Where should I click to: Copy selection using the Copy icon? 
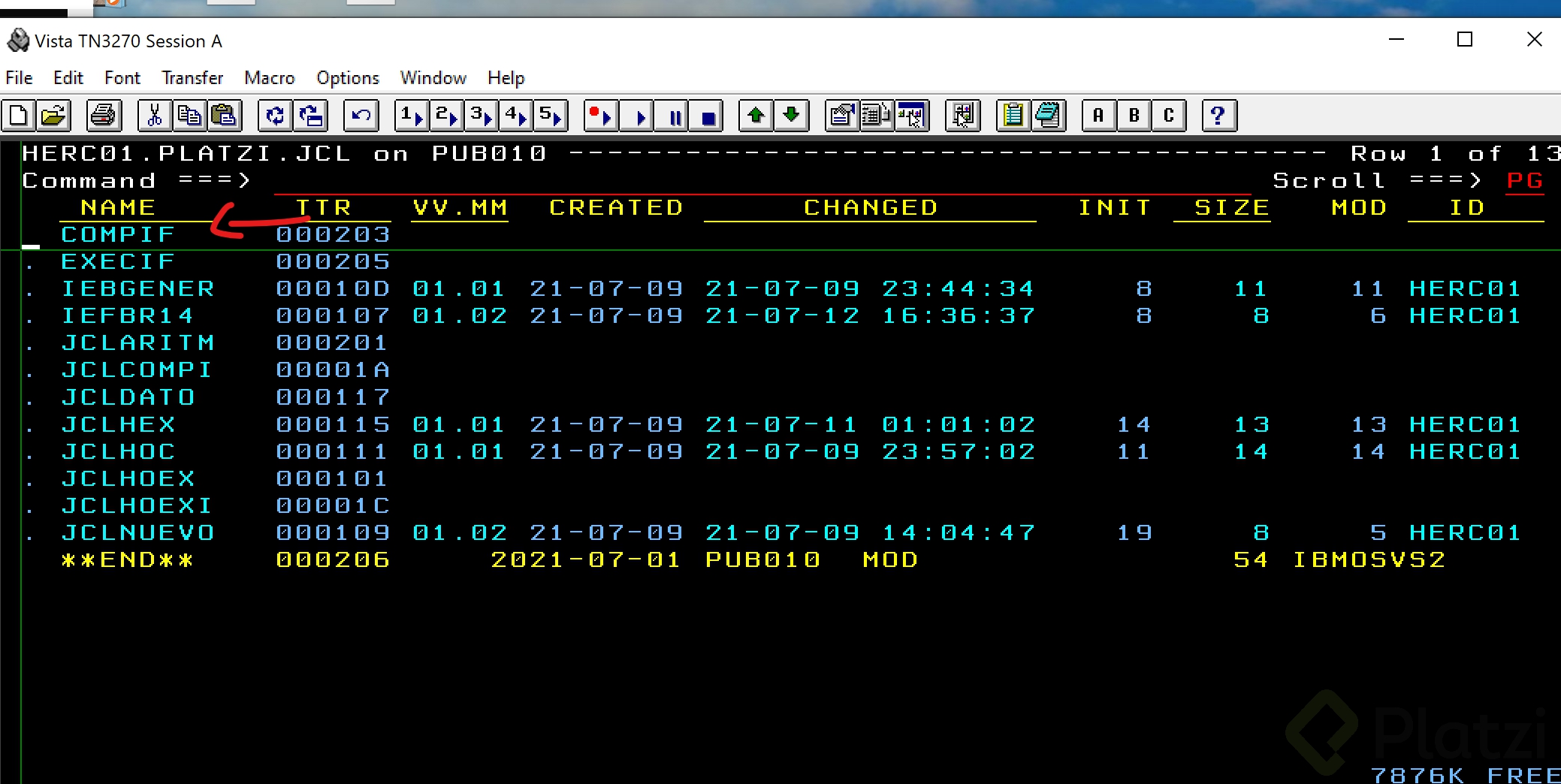tap(189, 116)
